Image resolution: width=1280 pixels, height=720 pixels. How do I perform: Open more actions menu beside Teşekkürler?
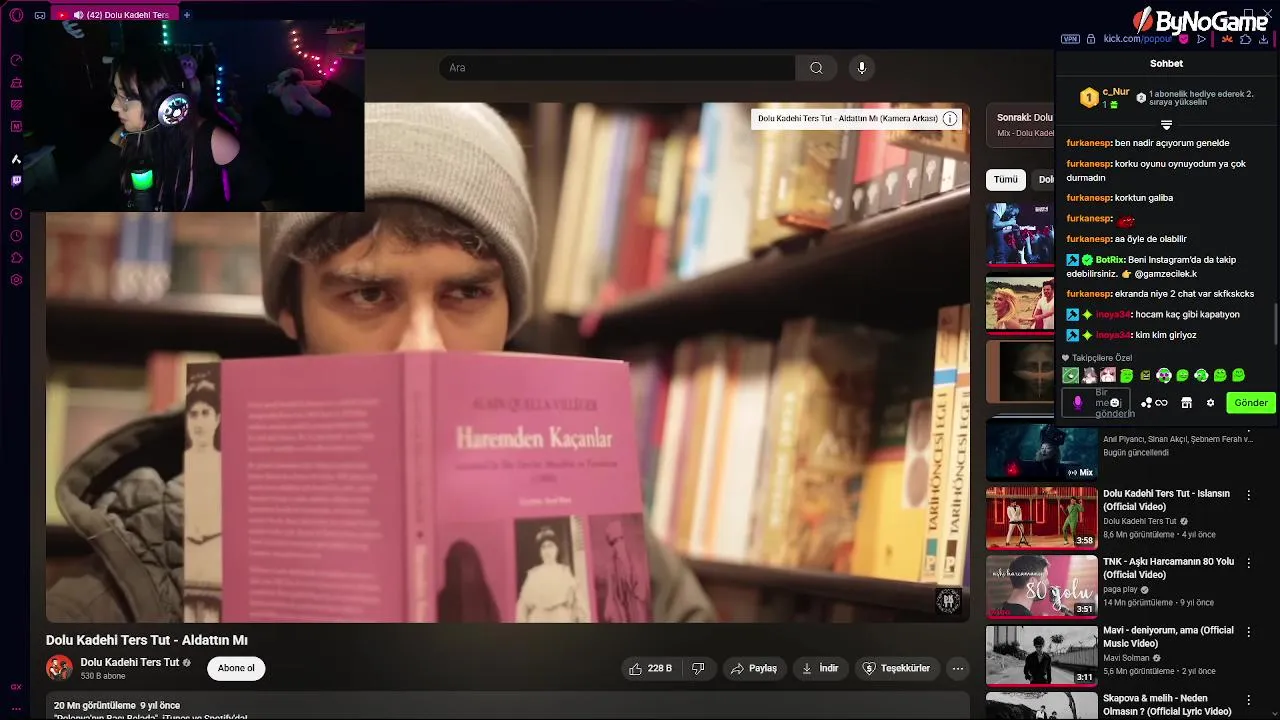pyautogui.click(x=958, y=668)
